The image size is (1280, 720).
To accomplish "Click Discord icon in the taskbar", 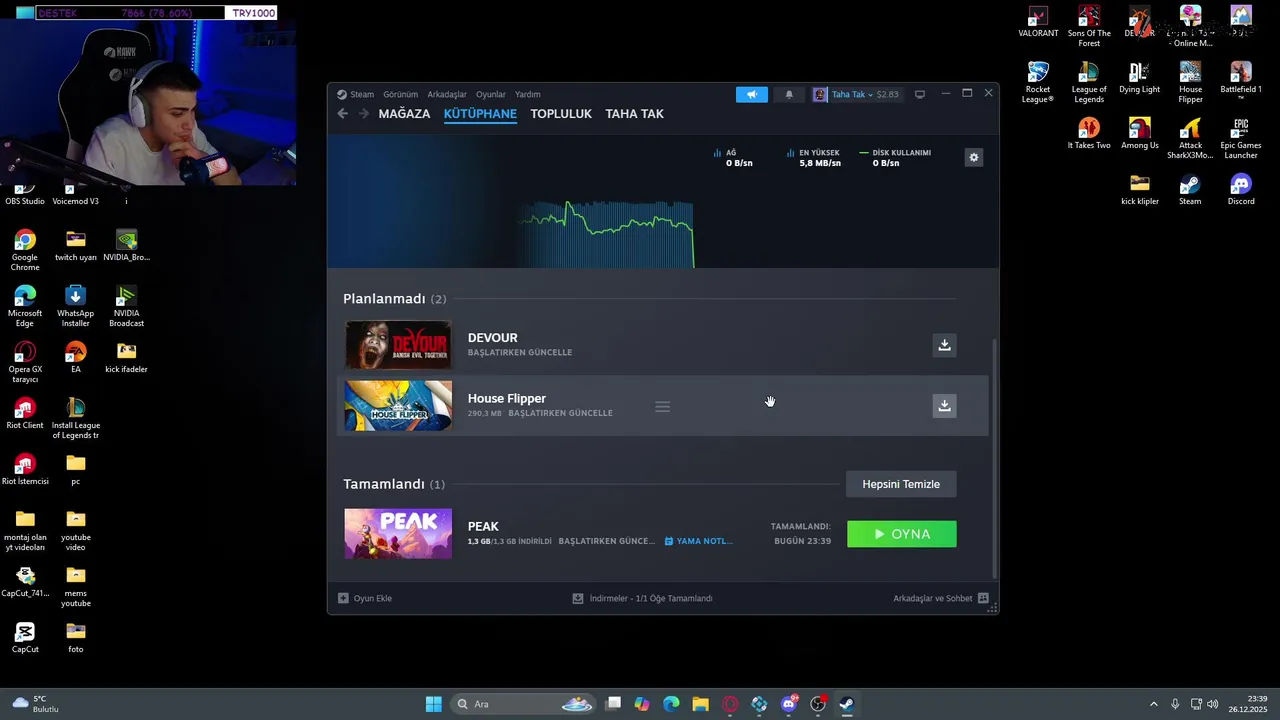I will pos(789,704).
